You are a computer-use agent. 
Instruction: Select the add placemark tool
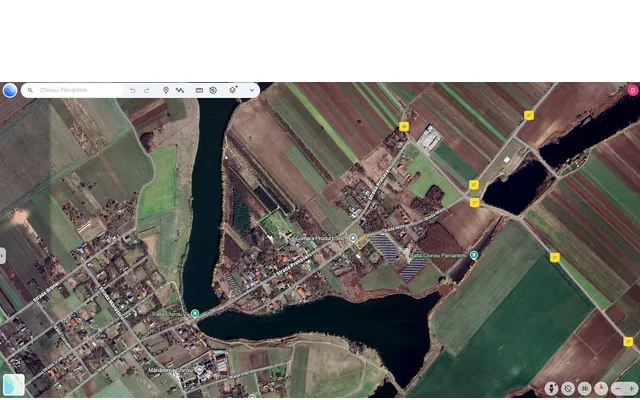pos(166,90)
